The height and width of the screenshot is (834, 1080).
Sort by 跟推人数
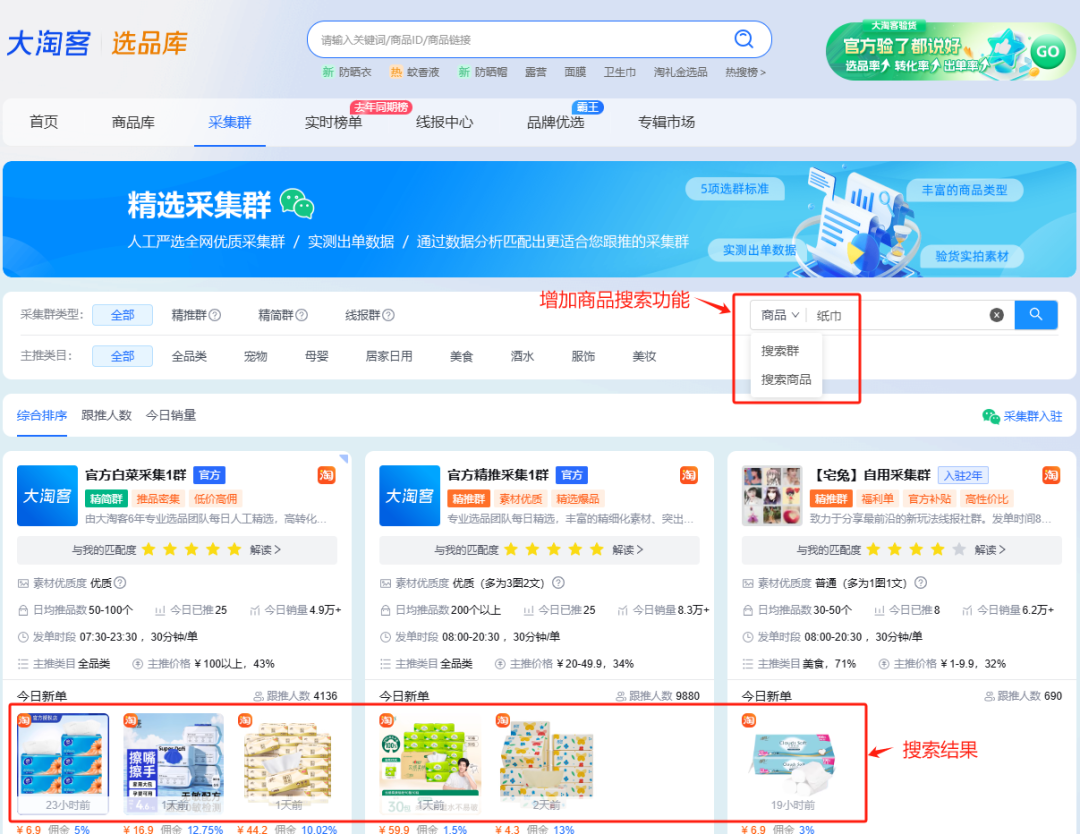click(x=106, y=415)
